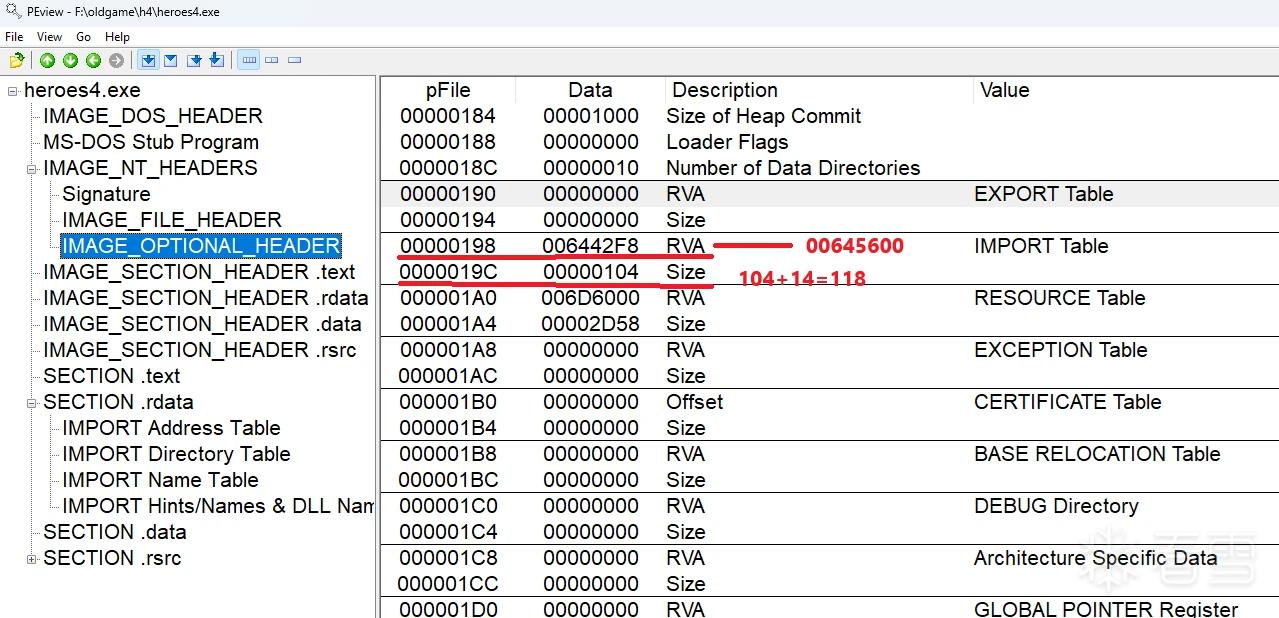Click the grey forward arrow button
The width and height of the screenshot is (1279, 618).
click(x=116, y=61)
